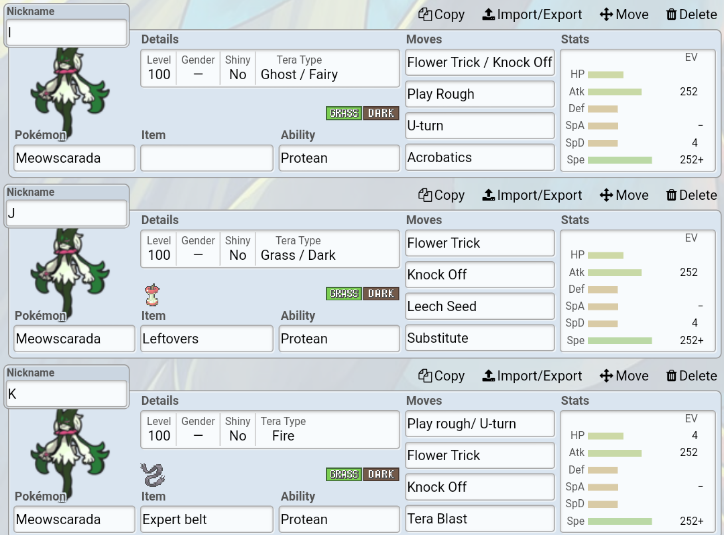The width and height of the screenshot is (724, 535).
Task: Click the Play rough/ U-turn move field
Action: 480,424
